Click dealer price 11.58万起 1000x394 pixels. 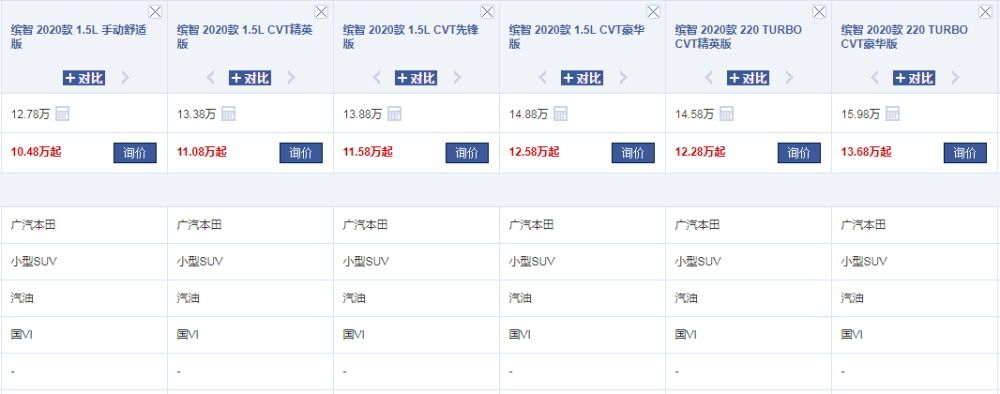pos(368,152)
